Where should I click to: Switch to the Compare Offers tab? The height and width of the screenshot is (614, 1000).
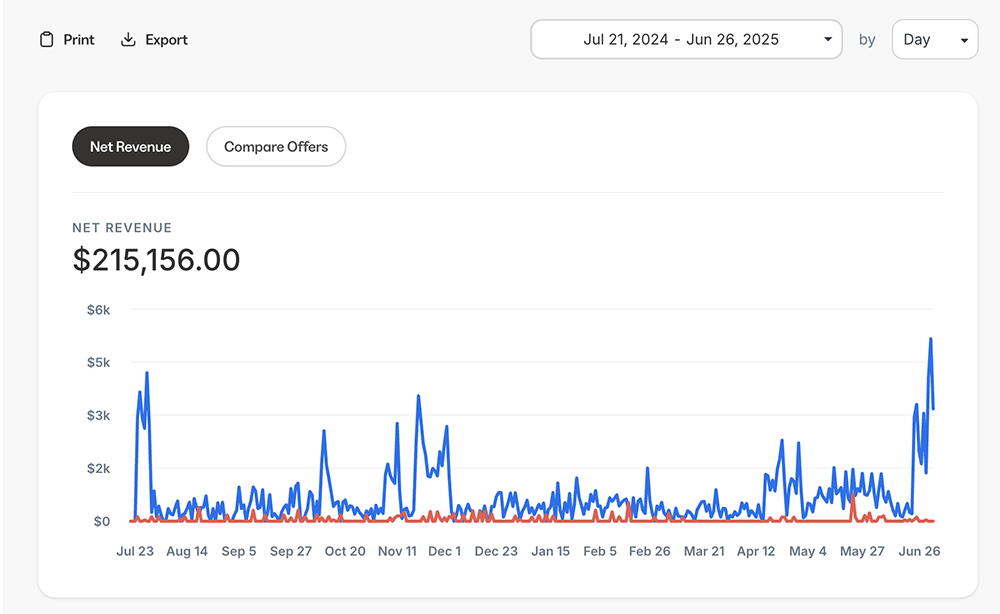tap(276, 146)
